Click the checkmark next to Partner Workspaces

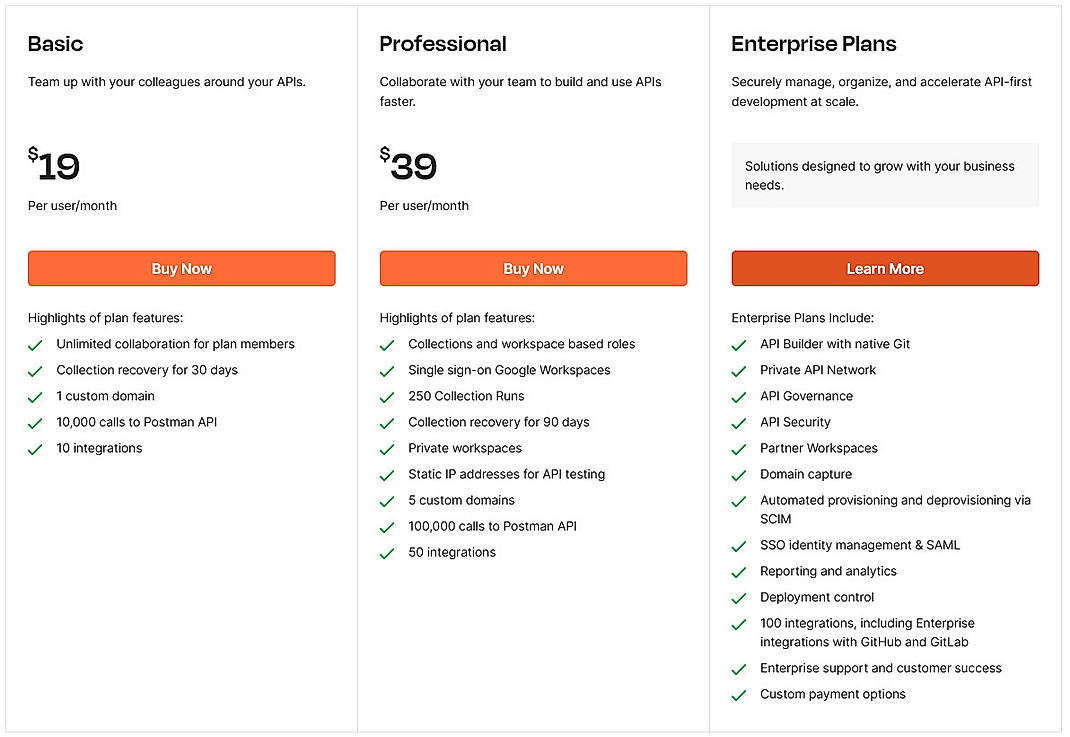tap(739, 448)
